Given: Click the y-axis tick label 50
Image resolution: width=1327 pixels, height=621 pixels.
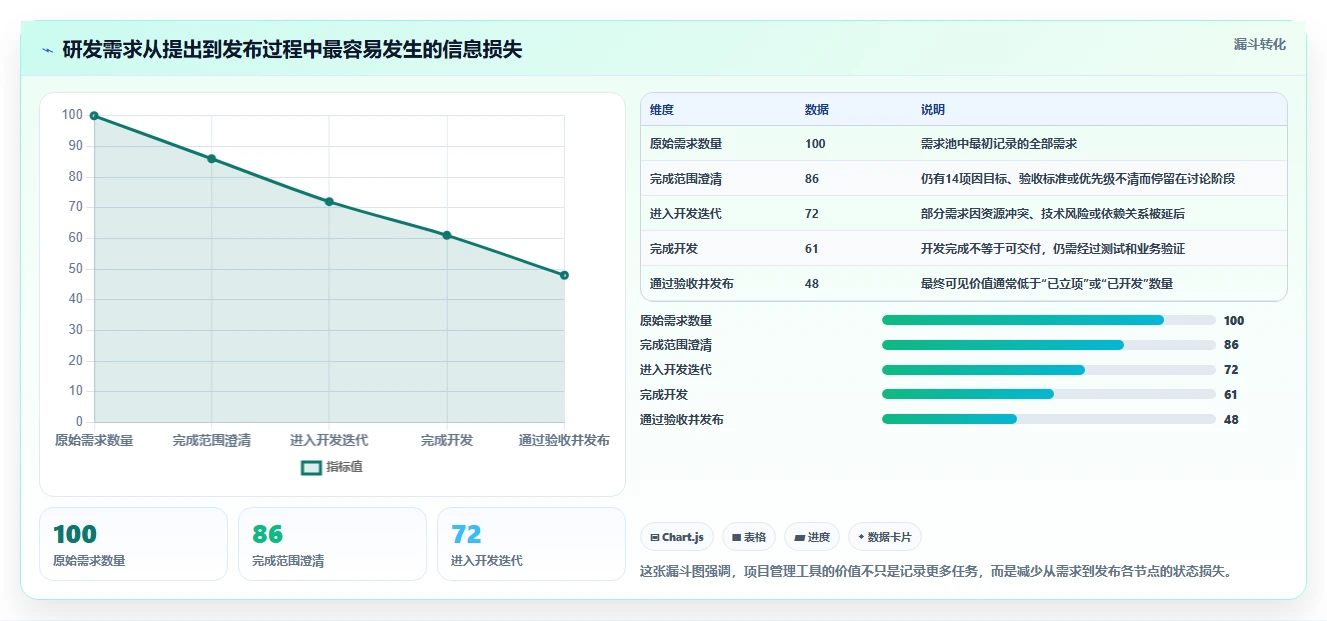Looking at the screenshot, I should pyautogui.click(x=75, y=269).
